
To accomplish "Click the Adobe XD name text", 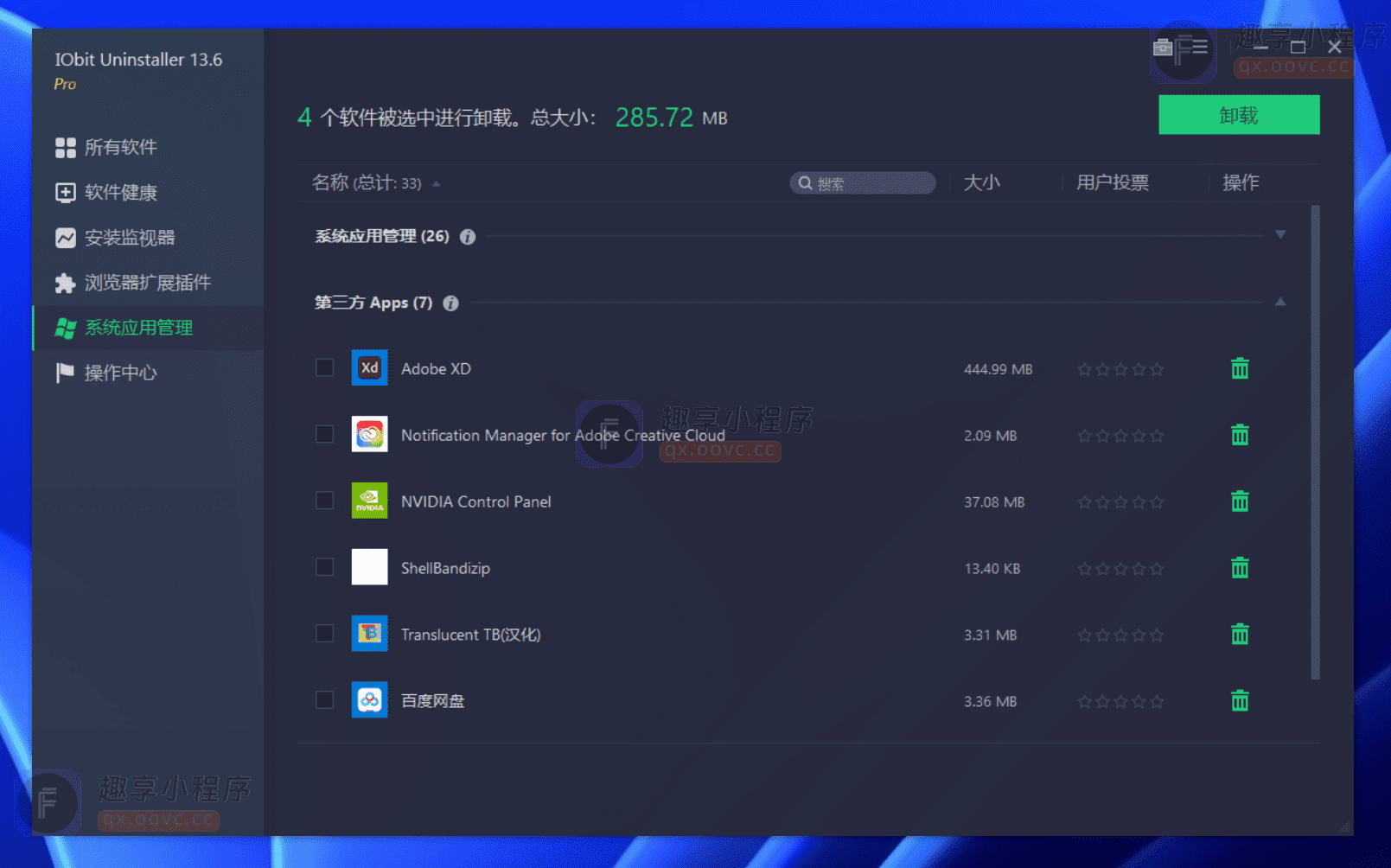I will pyautogui.click(x=436, y=369).
